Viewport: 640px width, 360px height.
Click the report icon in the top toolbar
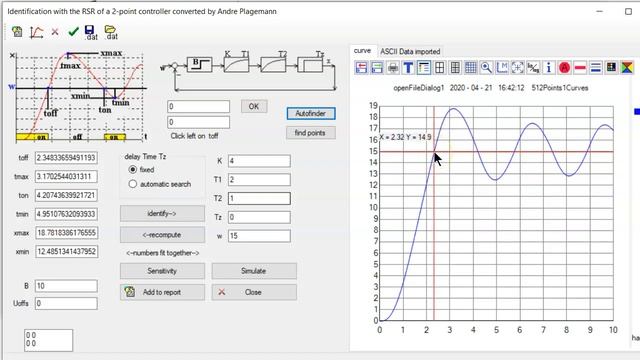[17, 32]
